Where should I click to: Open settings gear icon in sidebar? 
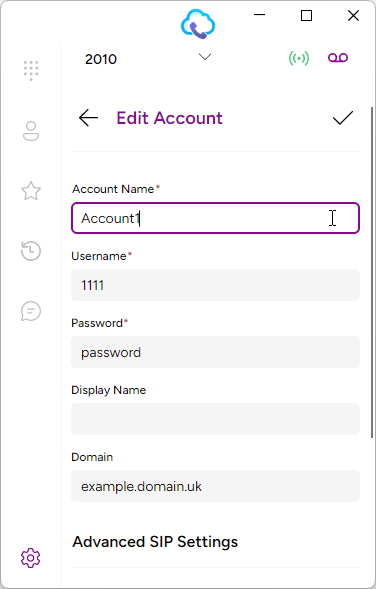click(x=31, y=558)
